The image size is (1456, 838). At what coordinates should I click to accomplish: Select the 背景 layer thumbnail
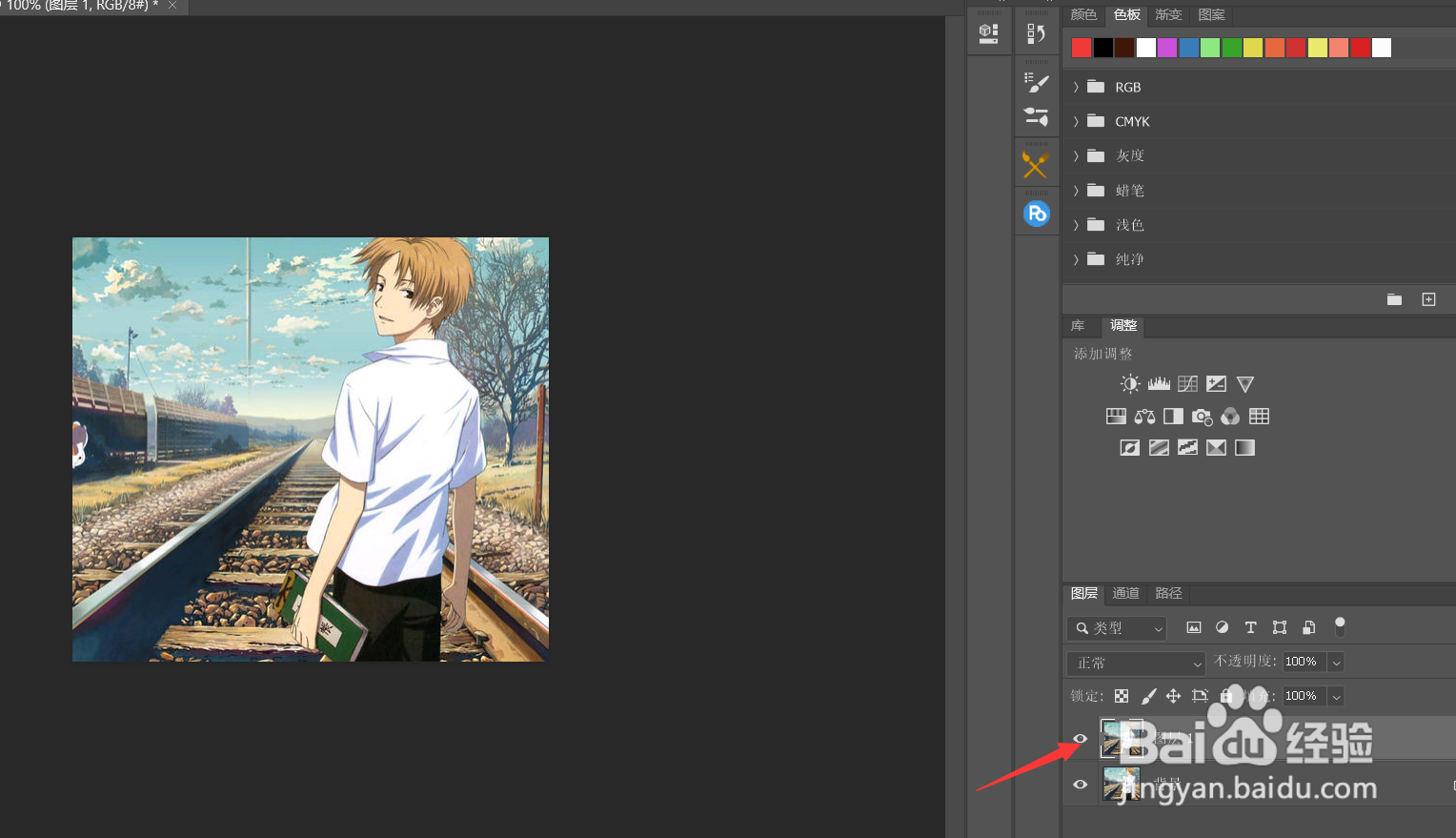point(1122,784)
